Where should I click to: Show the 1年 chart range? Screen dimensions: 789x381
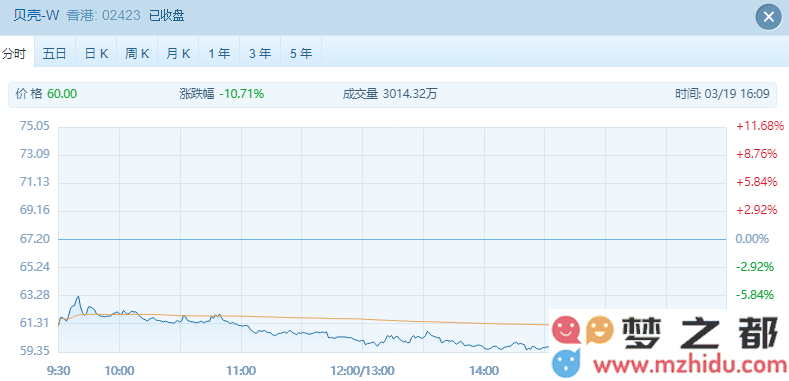pyautogui.click(x=219, y=53)
